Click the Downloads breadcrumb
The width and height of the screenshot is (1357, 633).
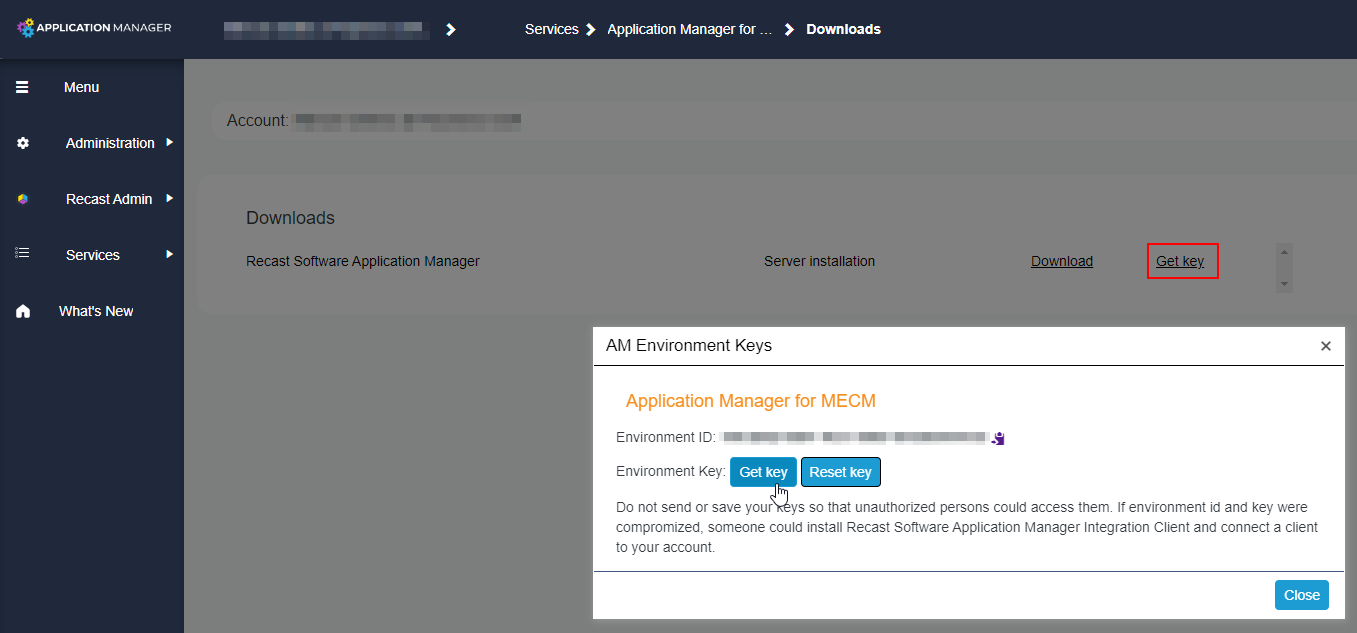843,29
